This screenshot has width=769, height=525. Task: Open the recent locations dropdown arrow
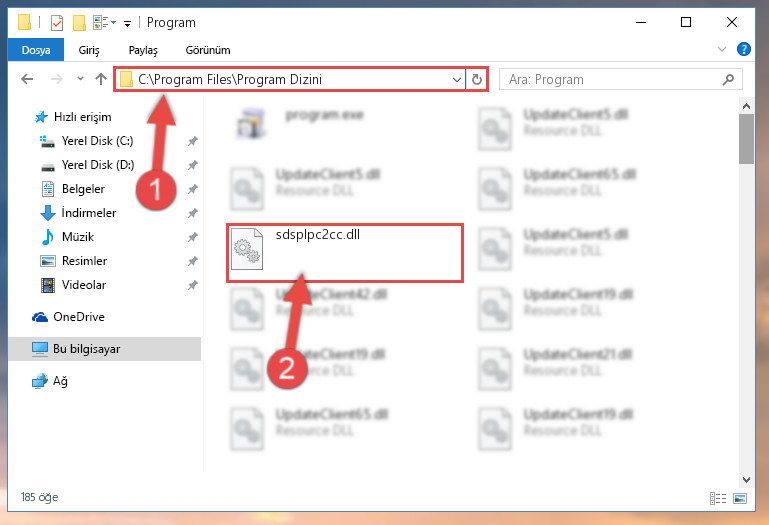(x=80, y=79)
